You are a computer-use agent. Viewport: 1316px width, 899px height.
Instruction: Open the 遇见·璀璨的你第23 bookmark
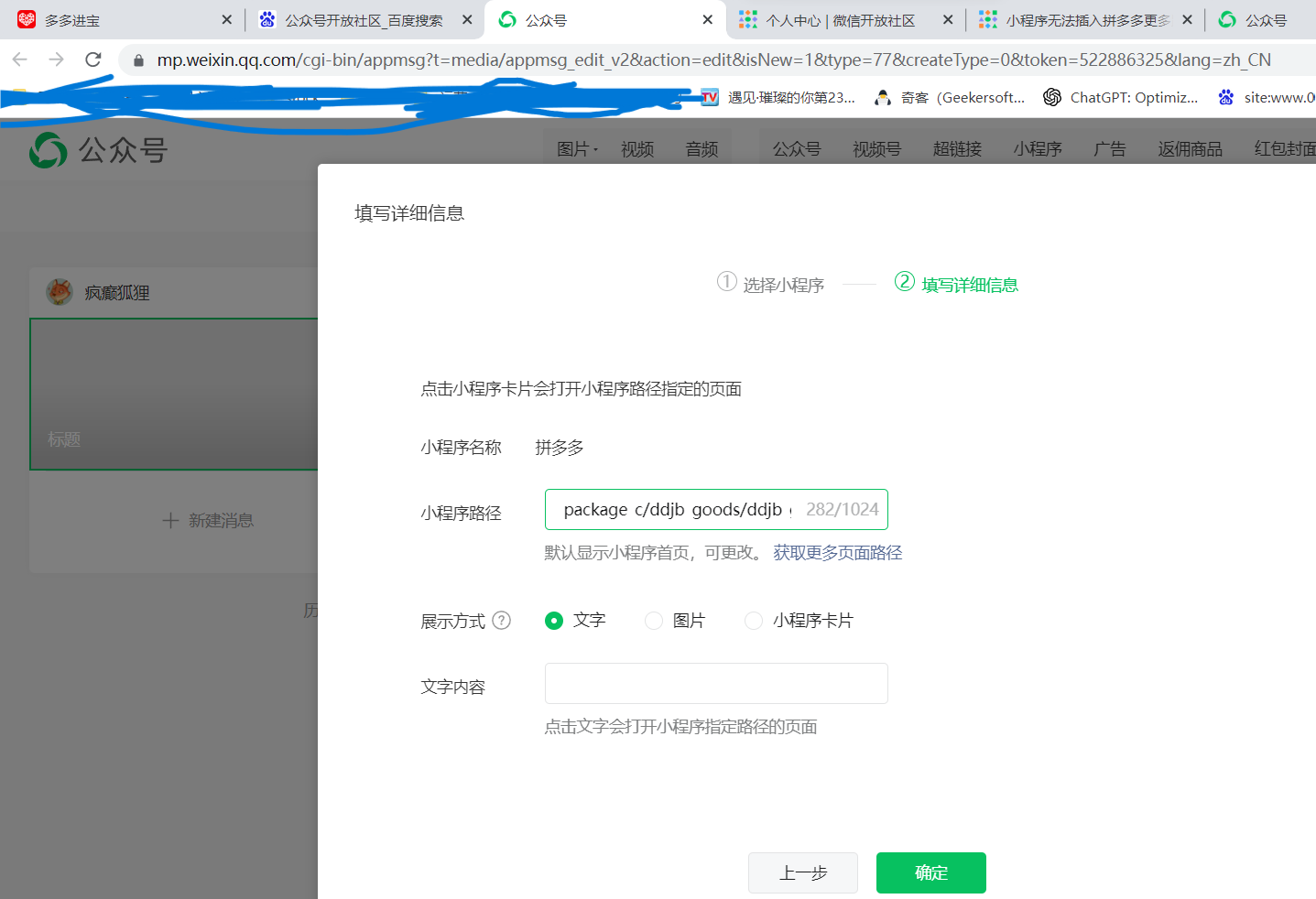[778, 97]
